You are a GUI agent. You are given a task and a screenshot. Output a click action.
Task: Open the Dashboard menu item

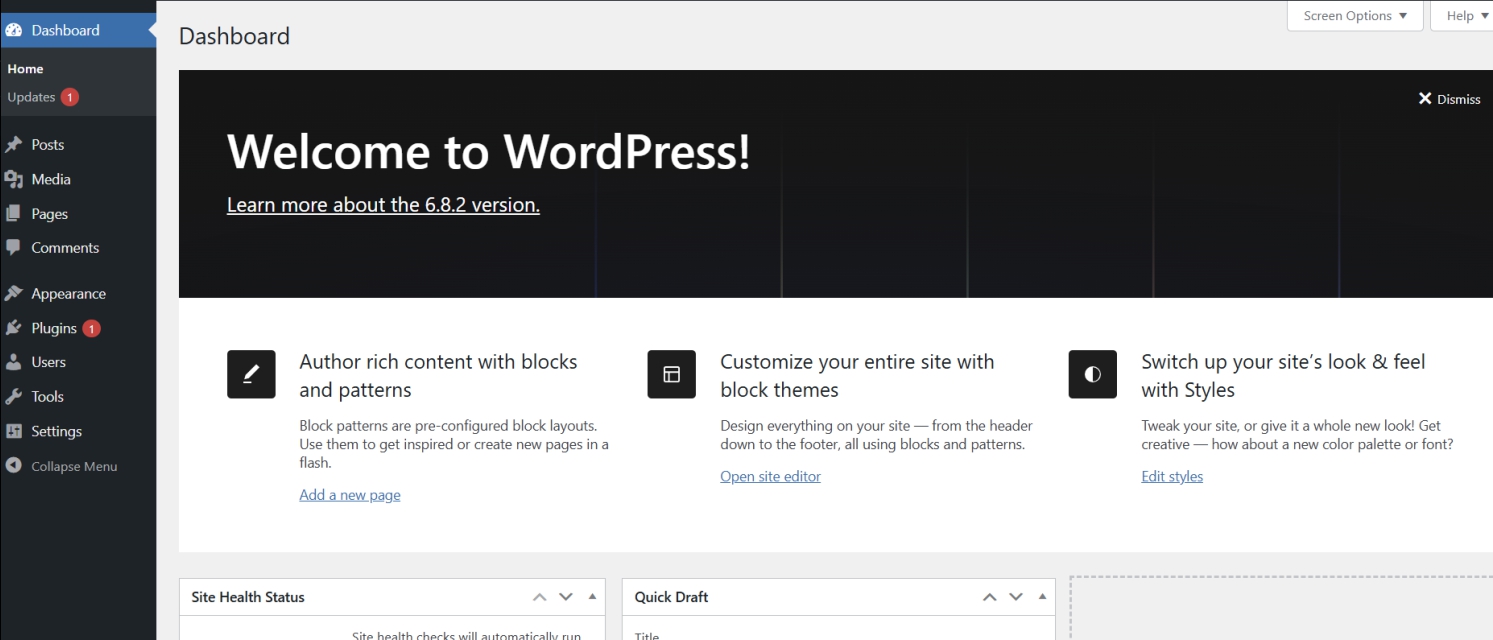click(x=78, y=30)
